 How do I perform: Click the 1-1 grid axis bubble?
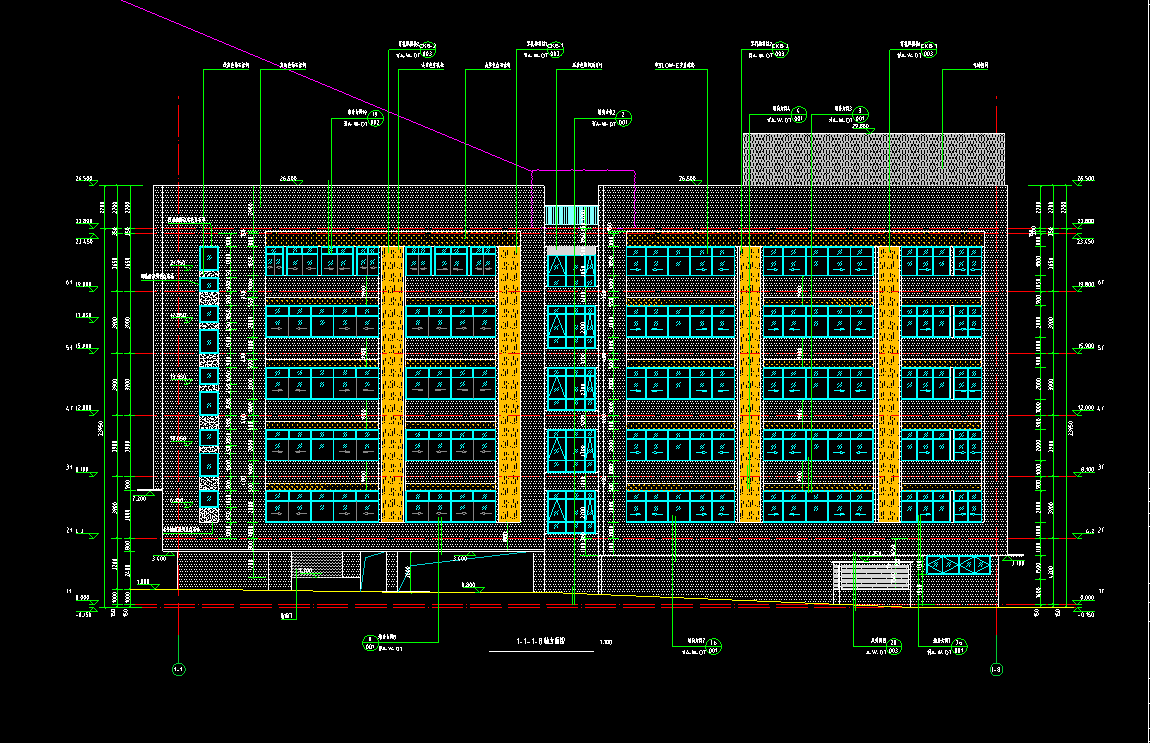coord(179,669)
